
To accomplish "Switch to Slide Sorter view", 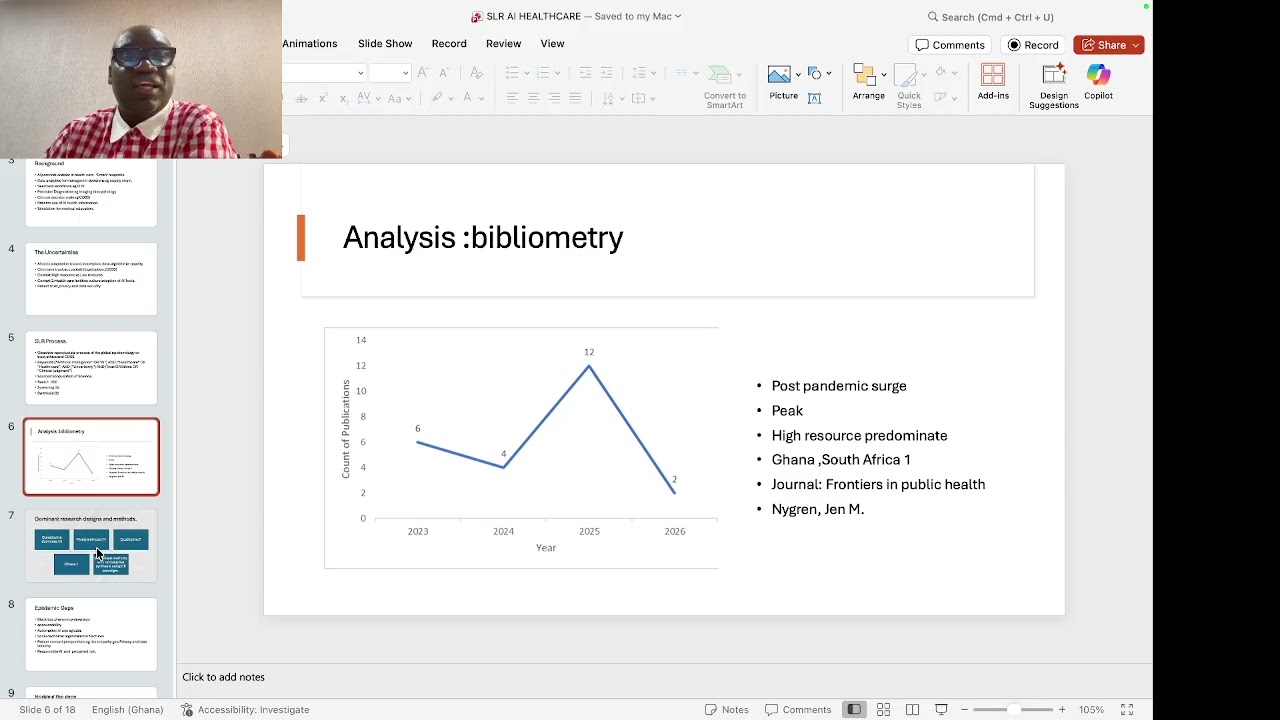I will coord(883,710).
